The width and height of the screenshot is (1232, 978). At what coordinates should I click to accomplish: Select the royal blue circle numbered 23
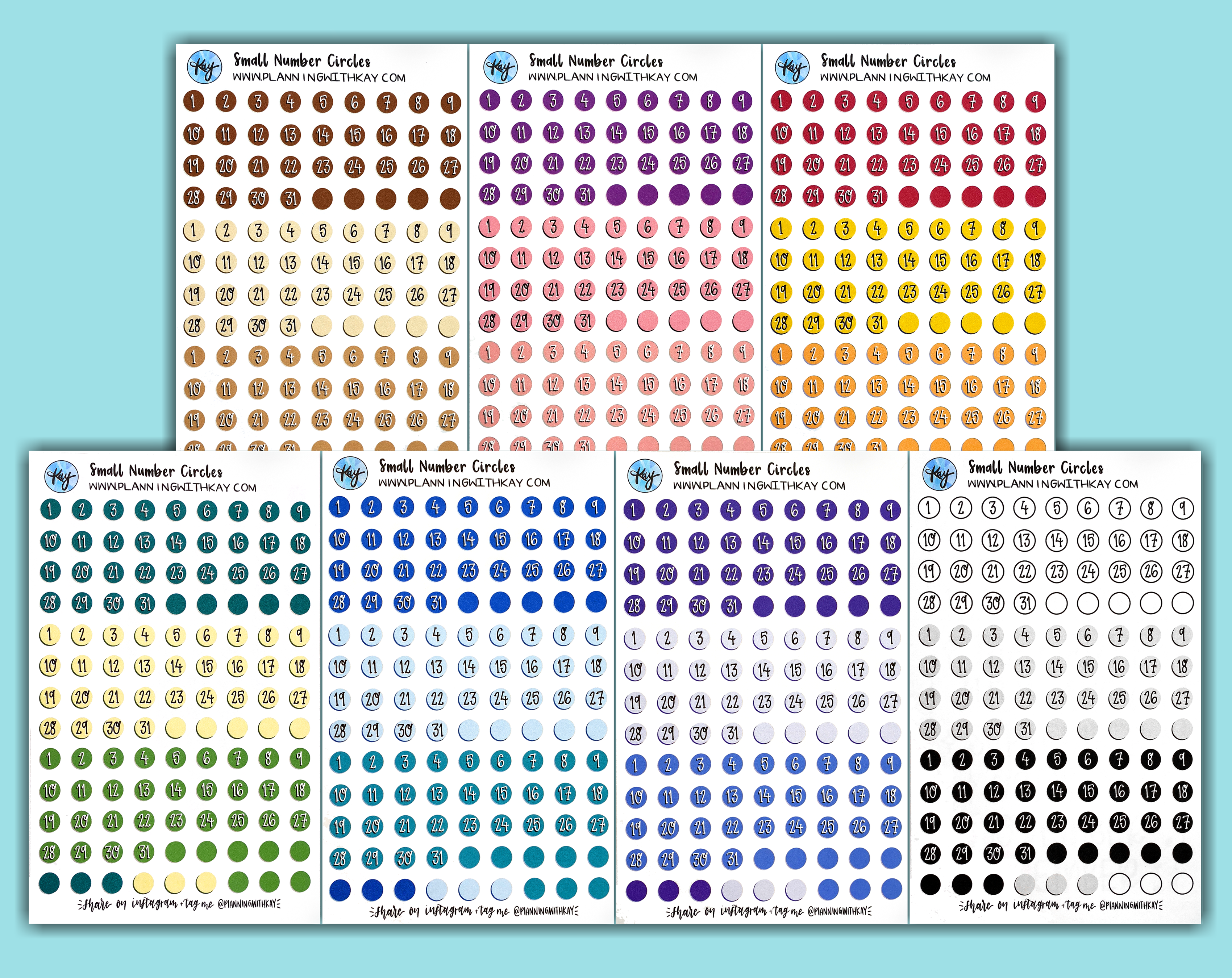coord(469,570)
